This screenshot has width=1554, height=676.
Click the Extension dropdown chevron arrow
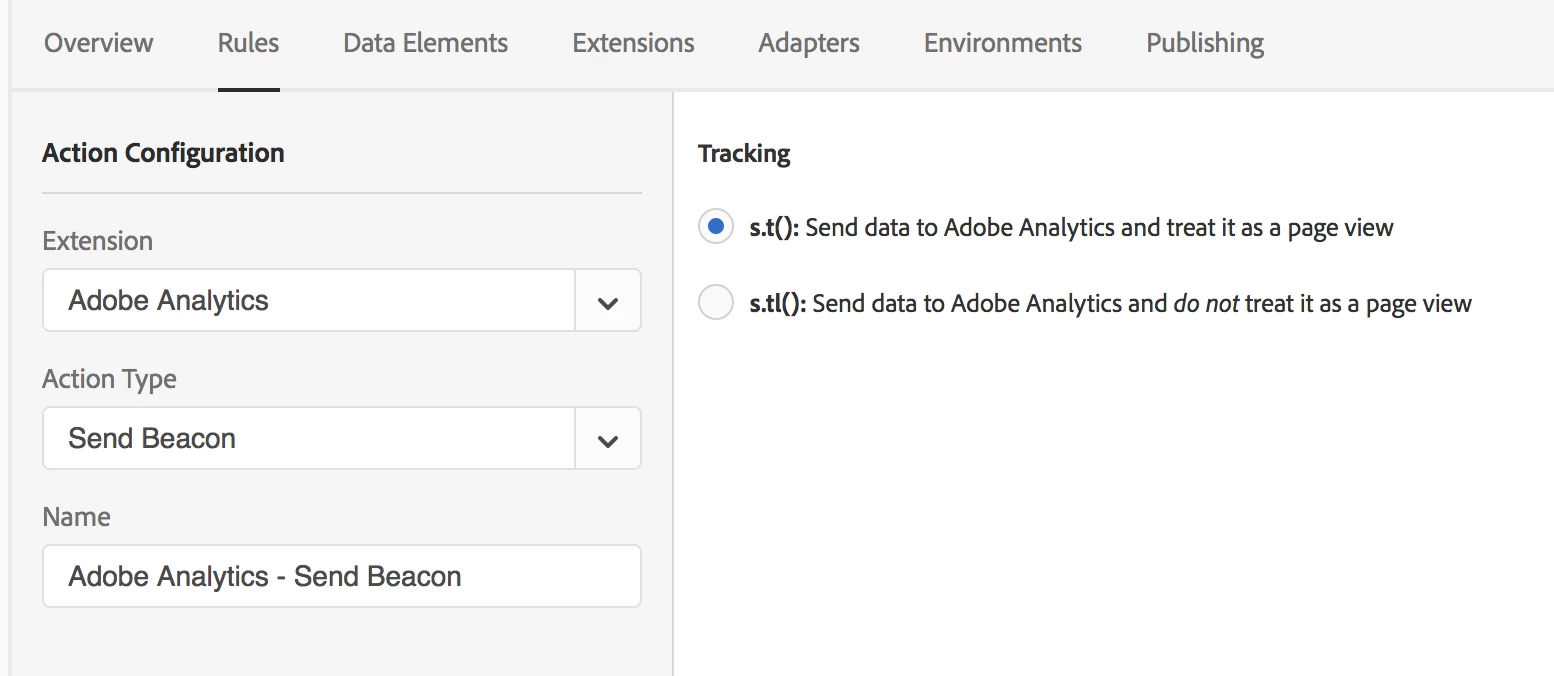(x=608, y=301)
